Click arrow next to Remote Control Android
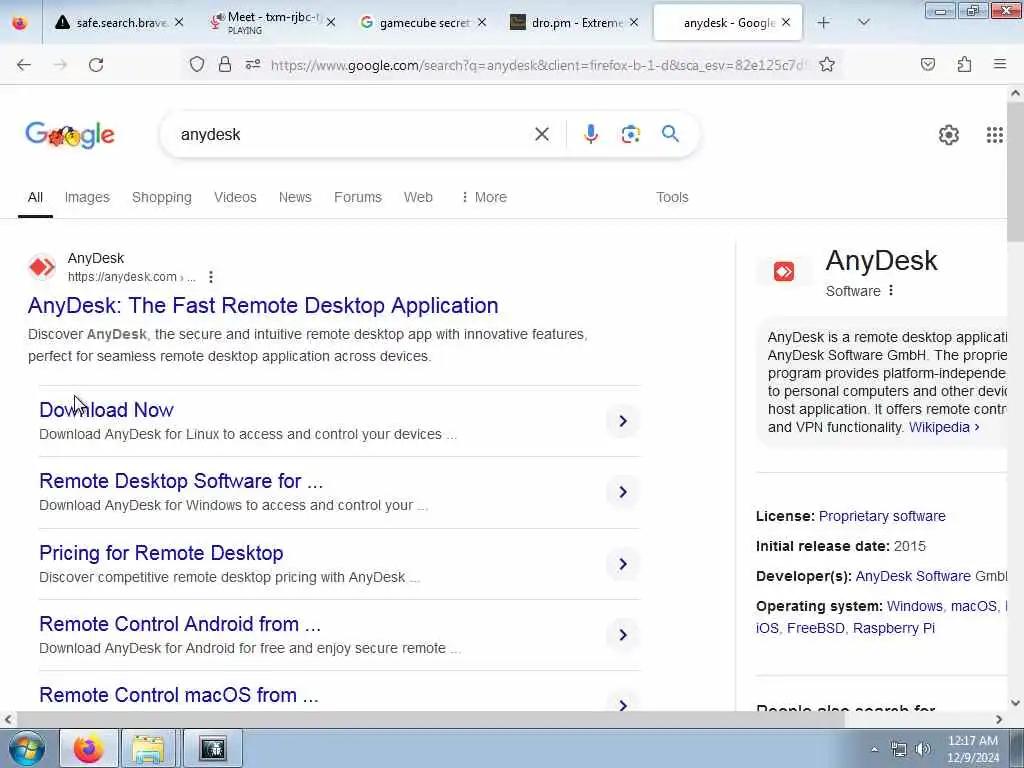 623,635
